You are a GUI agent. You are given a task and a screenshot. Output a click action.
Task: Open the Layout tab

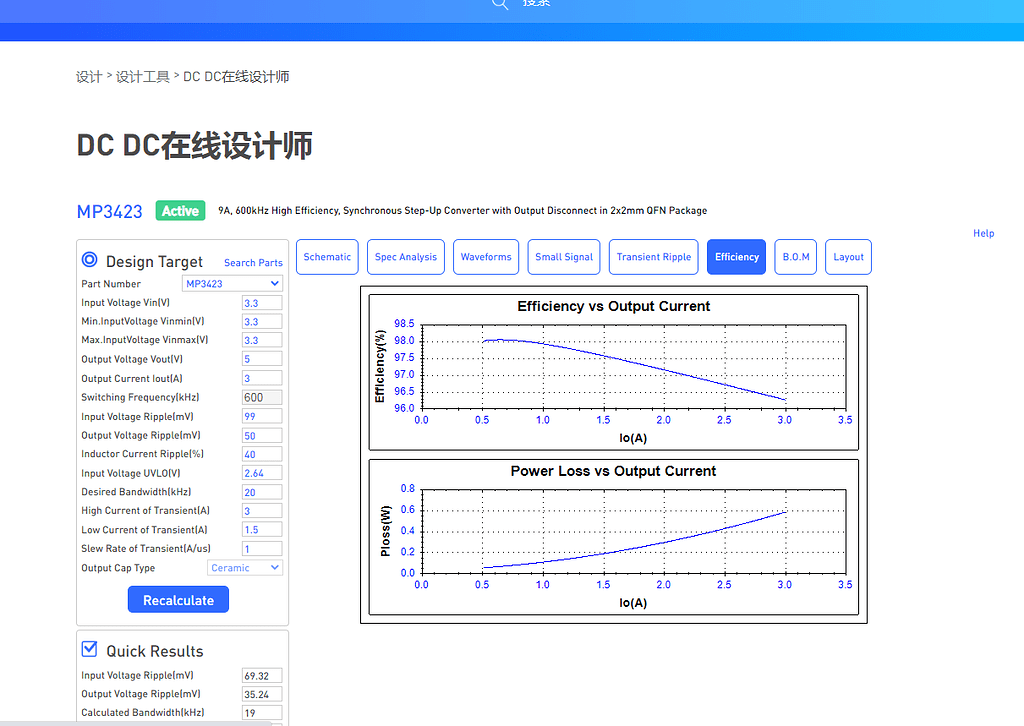848,257
